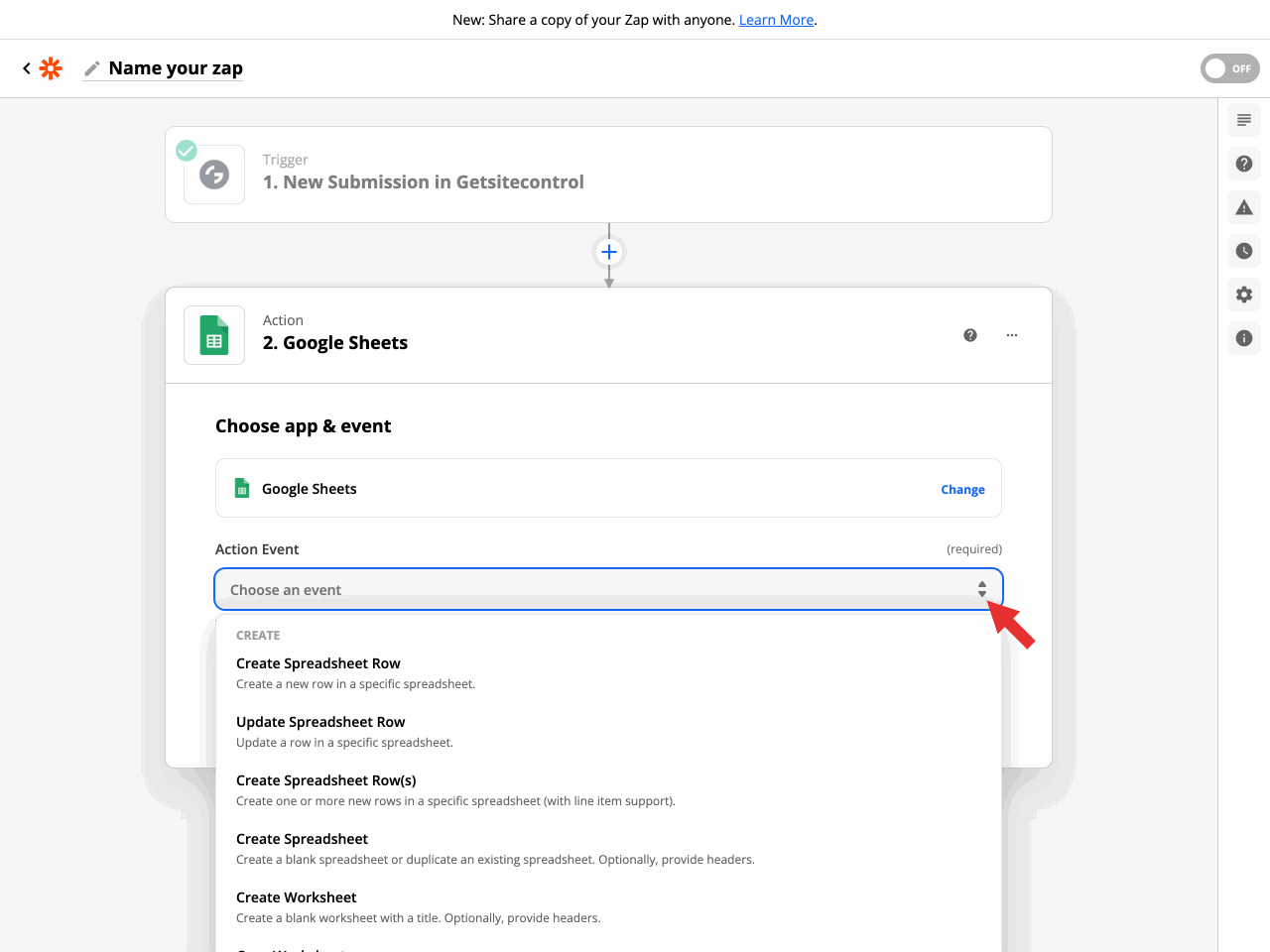Click the pencil icon to rename zap

[92, 68]
